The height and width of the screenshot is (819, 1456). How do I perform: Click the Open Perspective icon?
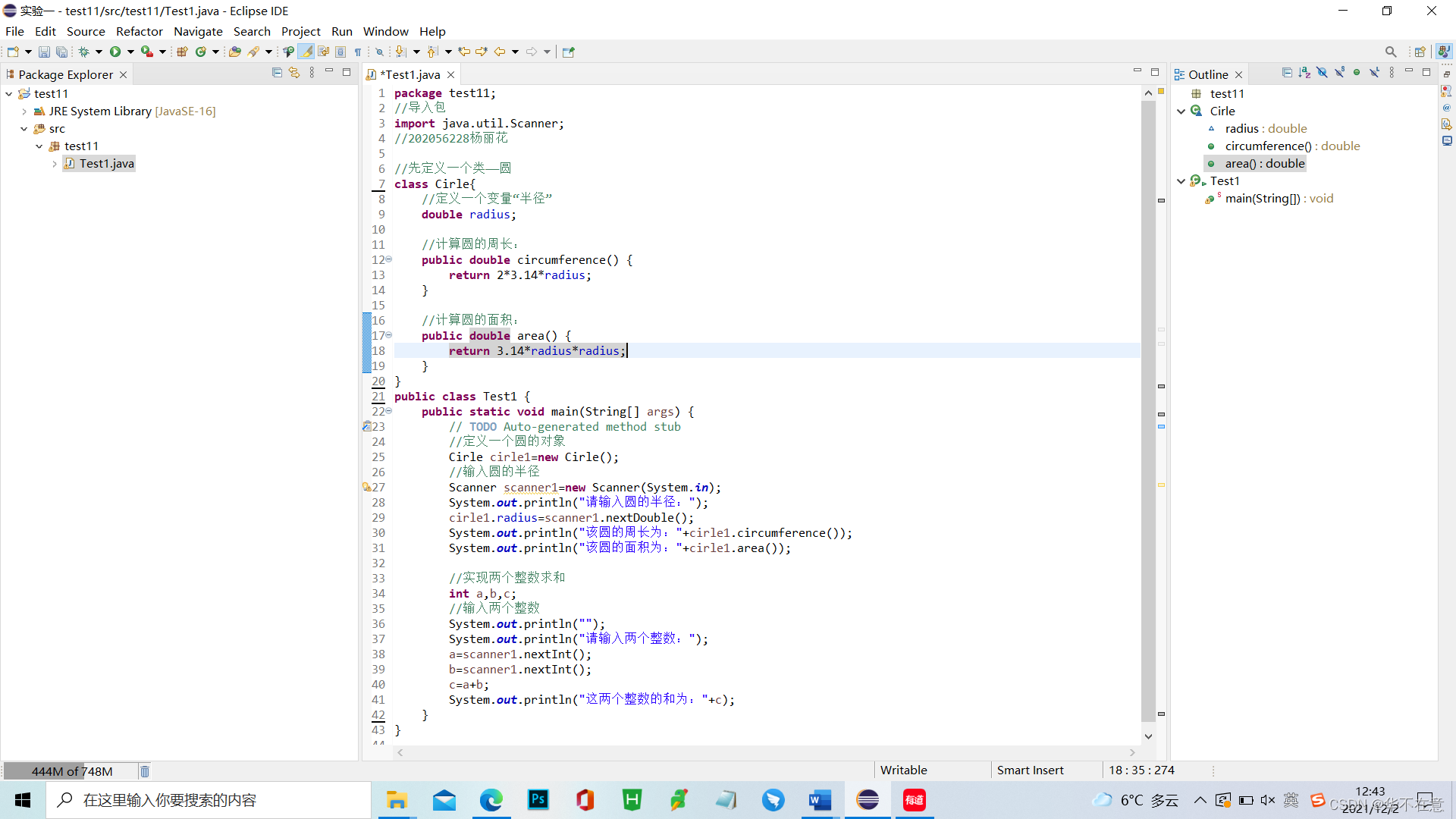[x=1420, y=52]
